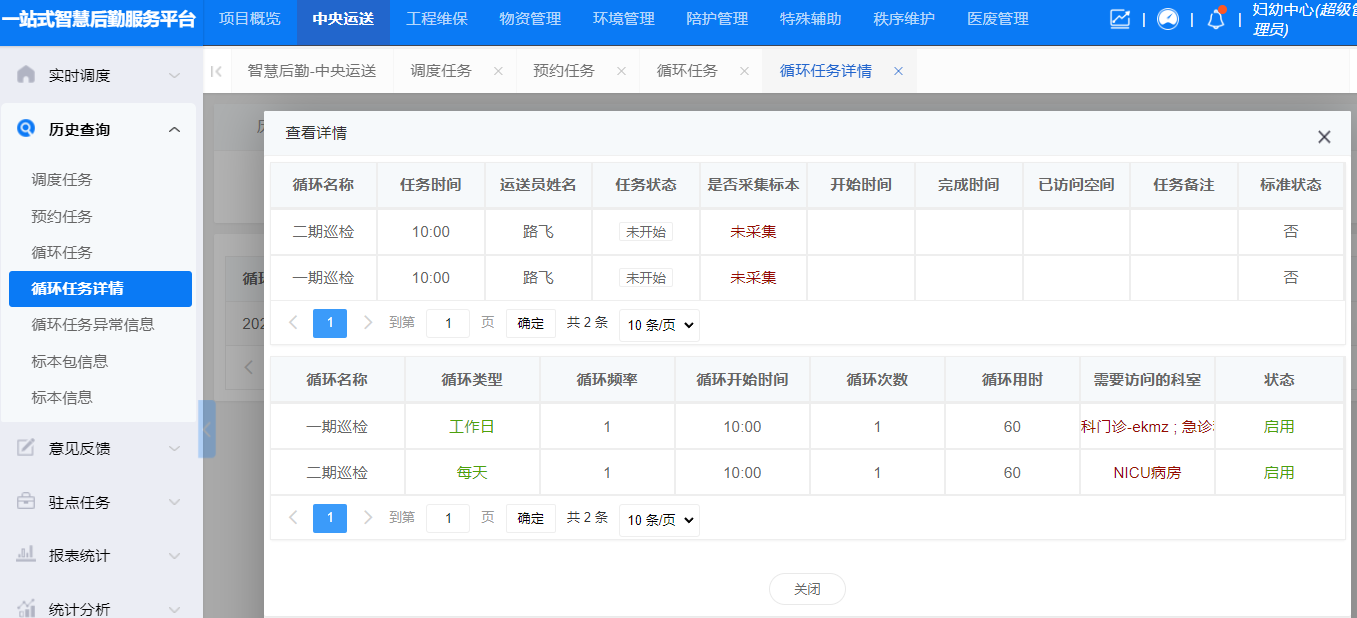Open the notification bell icon
Image resolution: width=1357 pixels, height=618 pixels.
pyautogui.click(x=1216, y=19)
